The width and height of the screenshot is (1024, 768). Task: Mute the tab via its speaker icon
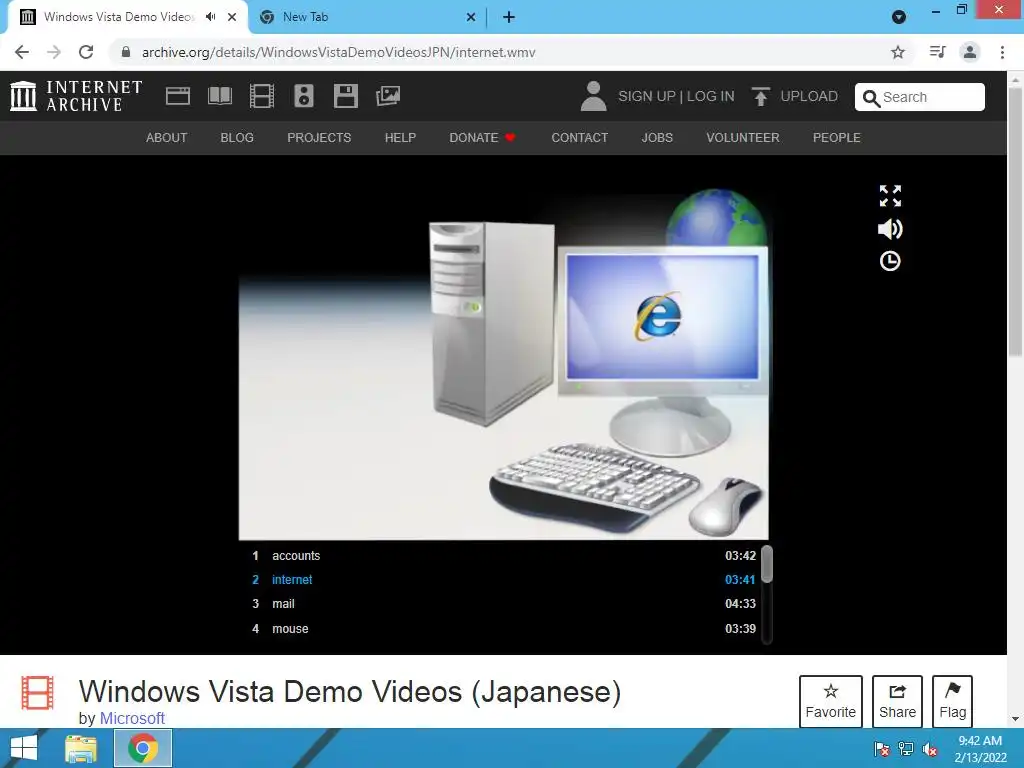tap(210, 17)
